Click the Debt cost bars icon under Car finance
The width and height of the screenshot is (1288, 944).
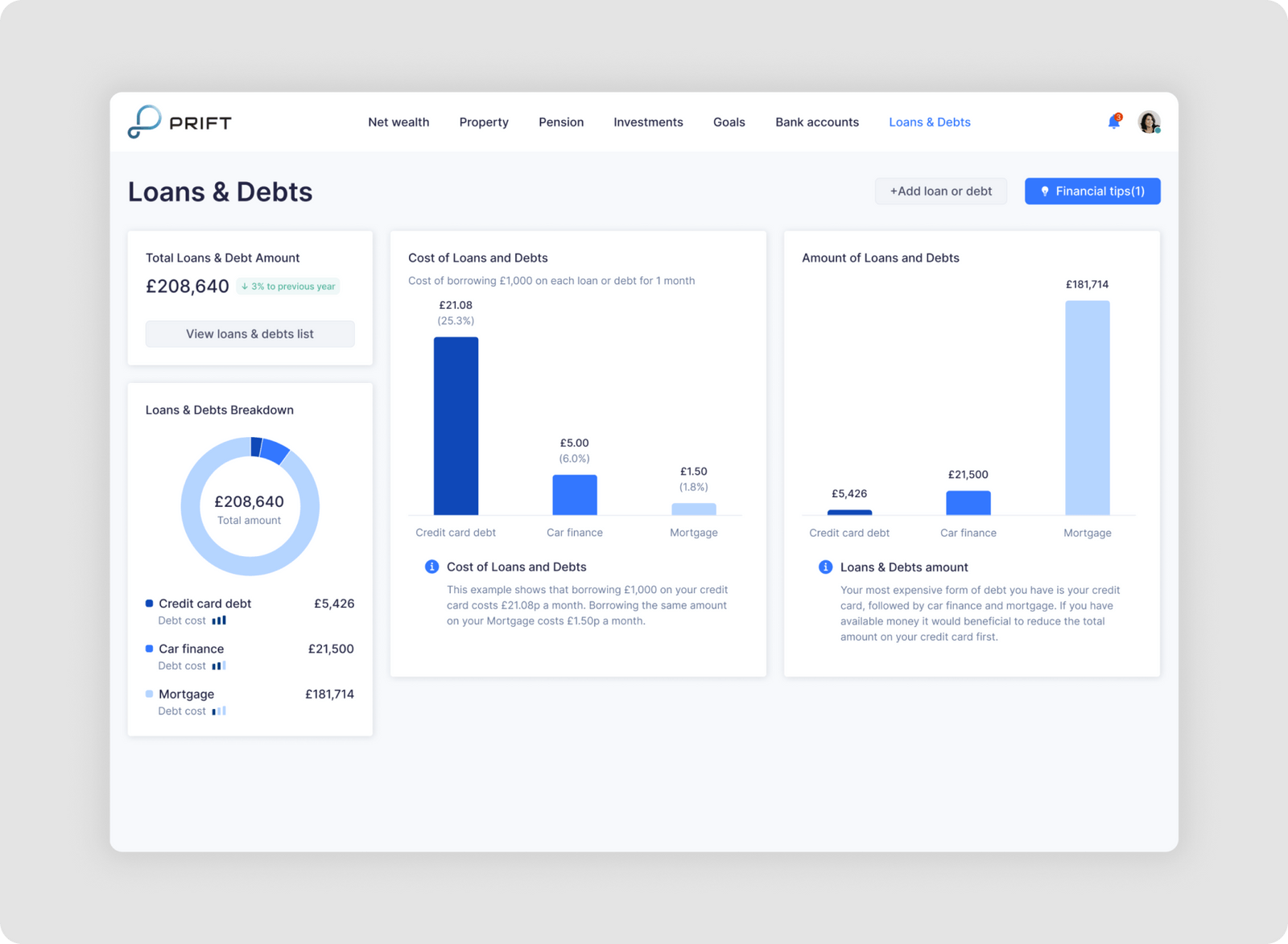tap(221, 666)
